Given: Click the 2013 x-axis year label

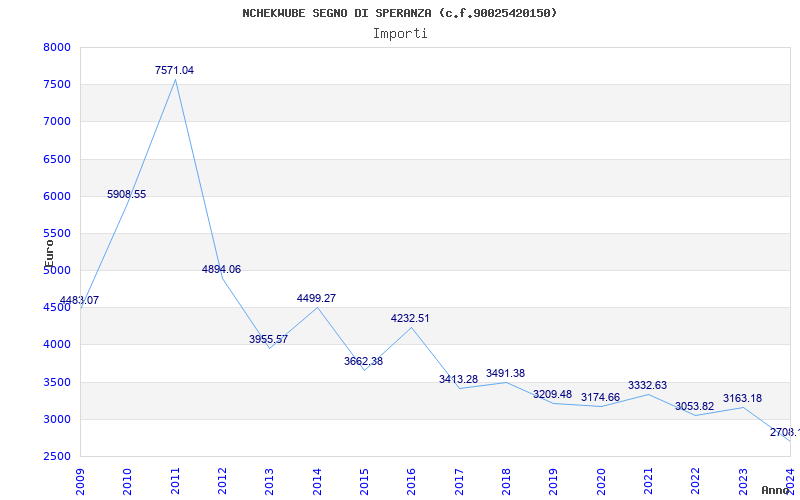Looking at the screenshot, I should coord(270,482).
